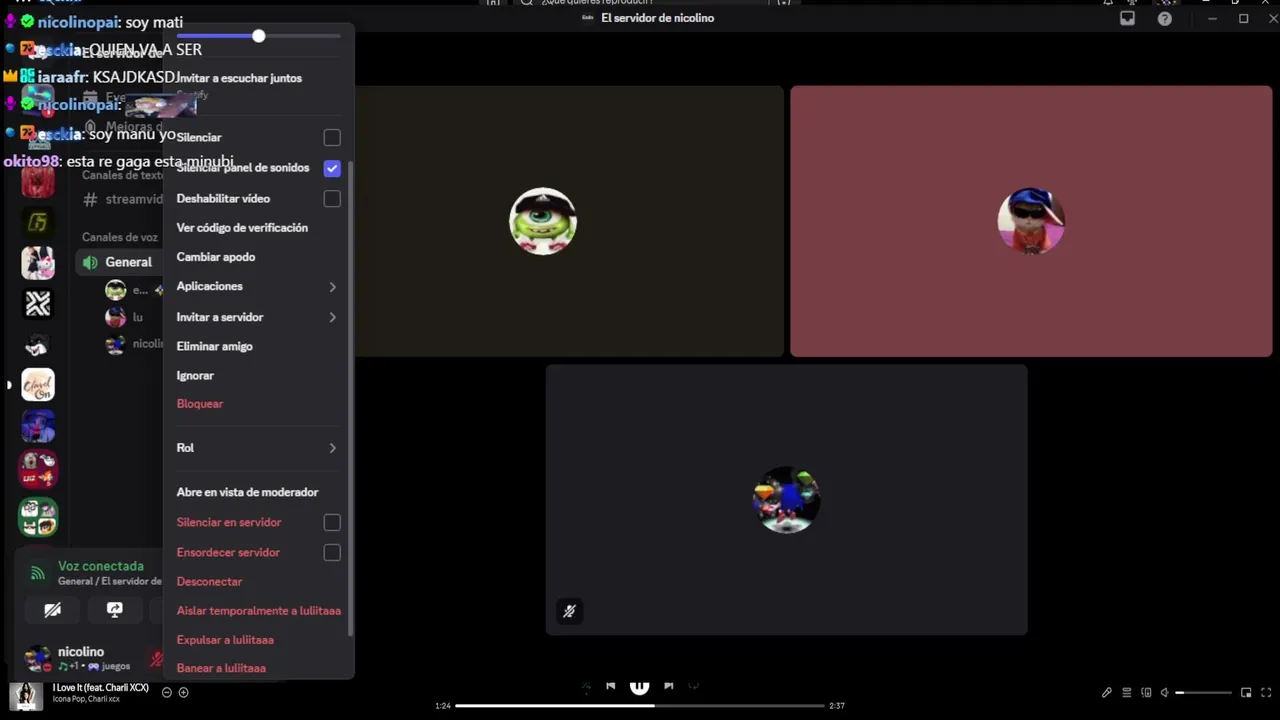The width and height of the screenshot is (1280, 720).
Task: Open the cream script-logo server icon
Action: [38, 385]
